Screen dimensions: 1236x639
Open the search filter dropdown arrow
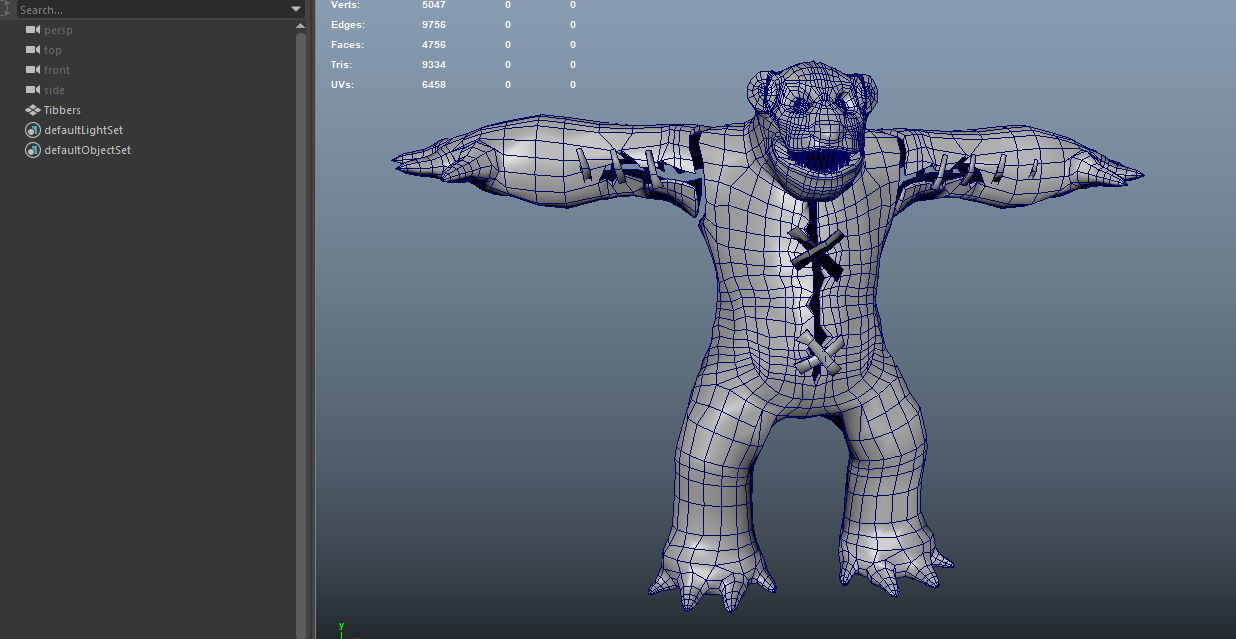point(297,9)
